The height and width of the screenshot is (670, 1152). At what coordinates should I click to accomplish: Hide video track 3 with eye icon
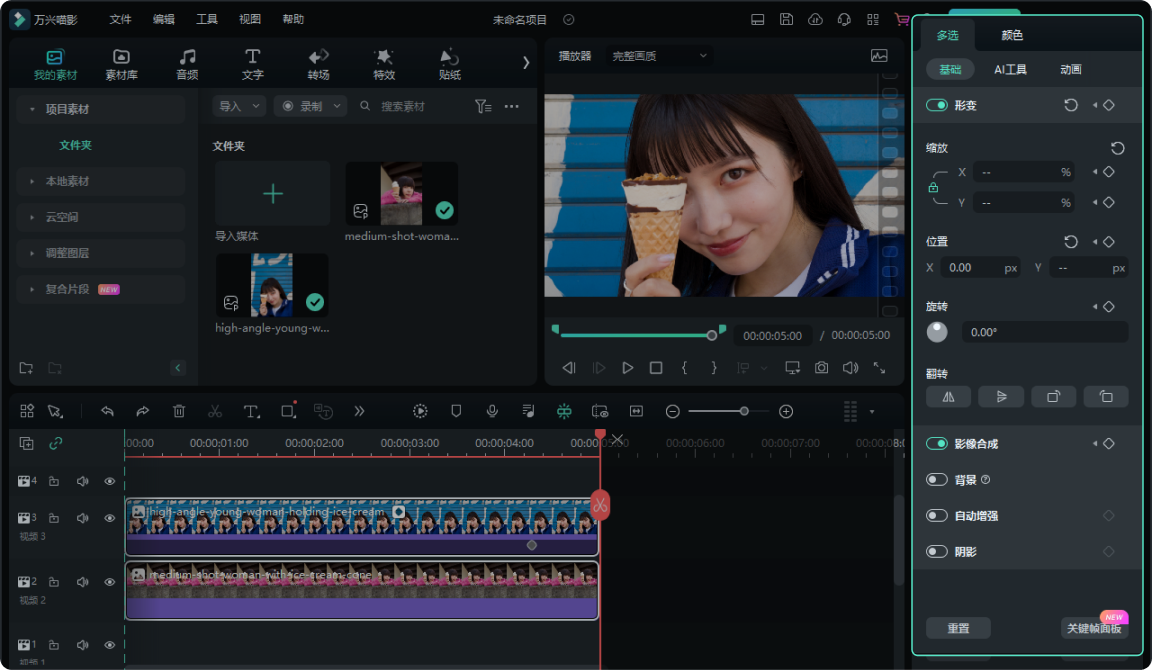(x=110, y=518)
